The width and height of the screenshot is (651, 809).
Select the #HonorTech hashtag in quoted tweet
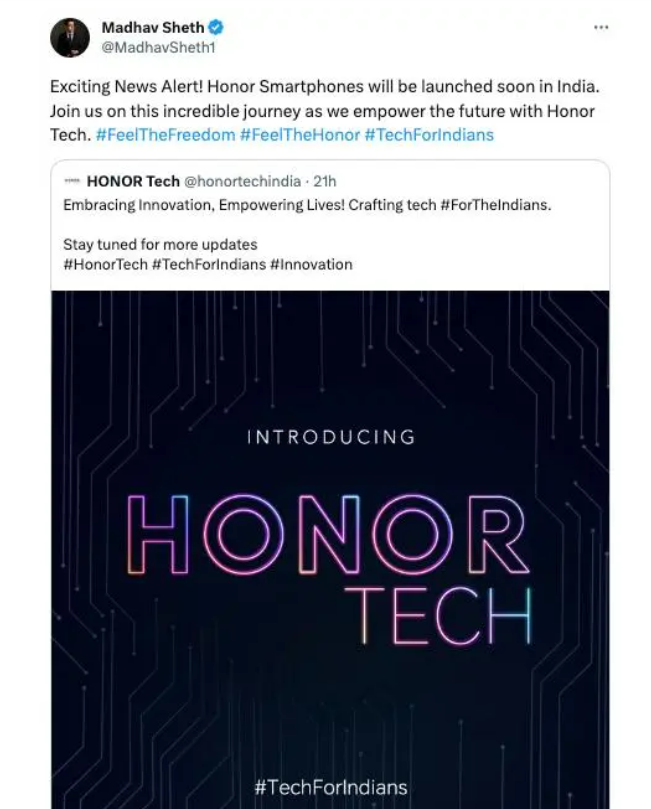coord(104,264)
